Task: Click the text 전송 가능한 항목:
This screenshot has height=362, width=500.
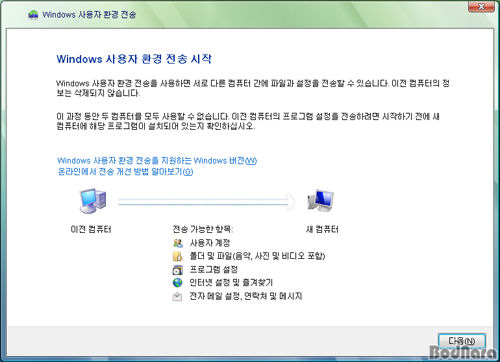Action: [x=203, y=229]
